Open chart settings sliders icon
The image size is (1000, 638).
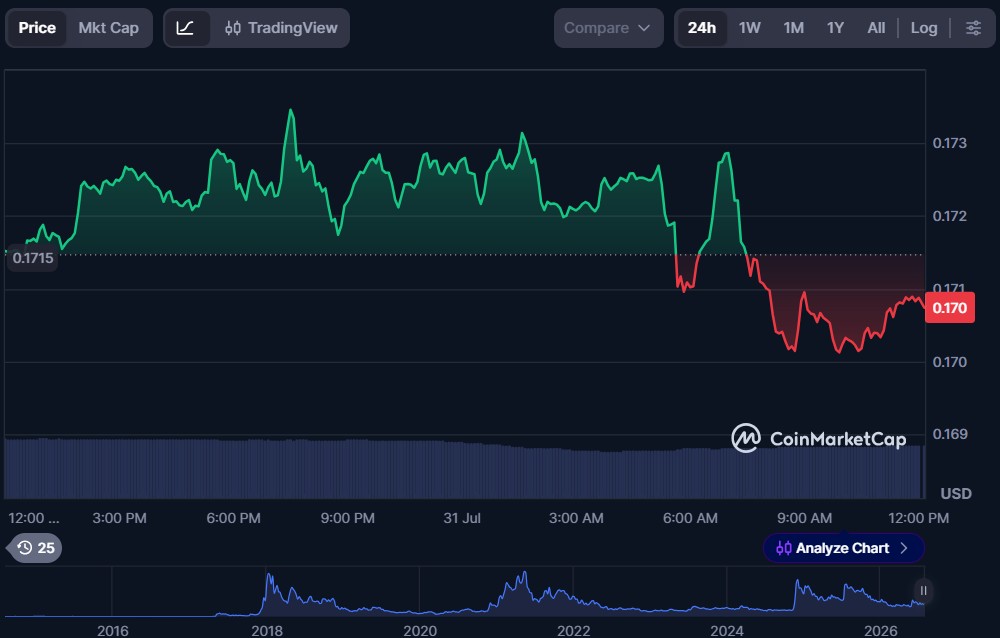973,28
